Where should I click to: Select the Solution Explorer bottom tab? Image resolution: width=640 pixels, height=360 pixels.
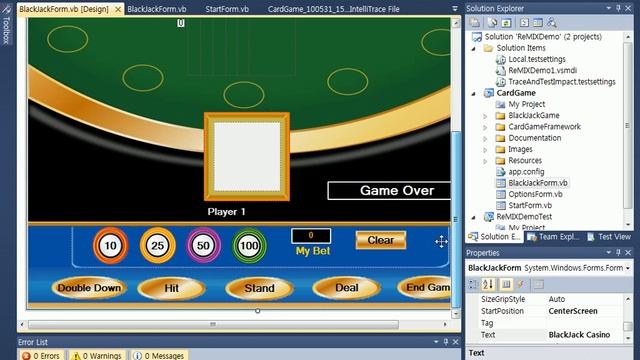[x=494, y=237]
